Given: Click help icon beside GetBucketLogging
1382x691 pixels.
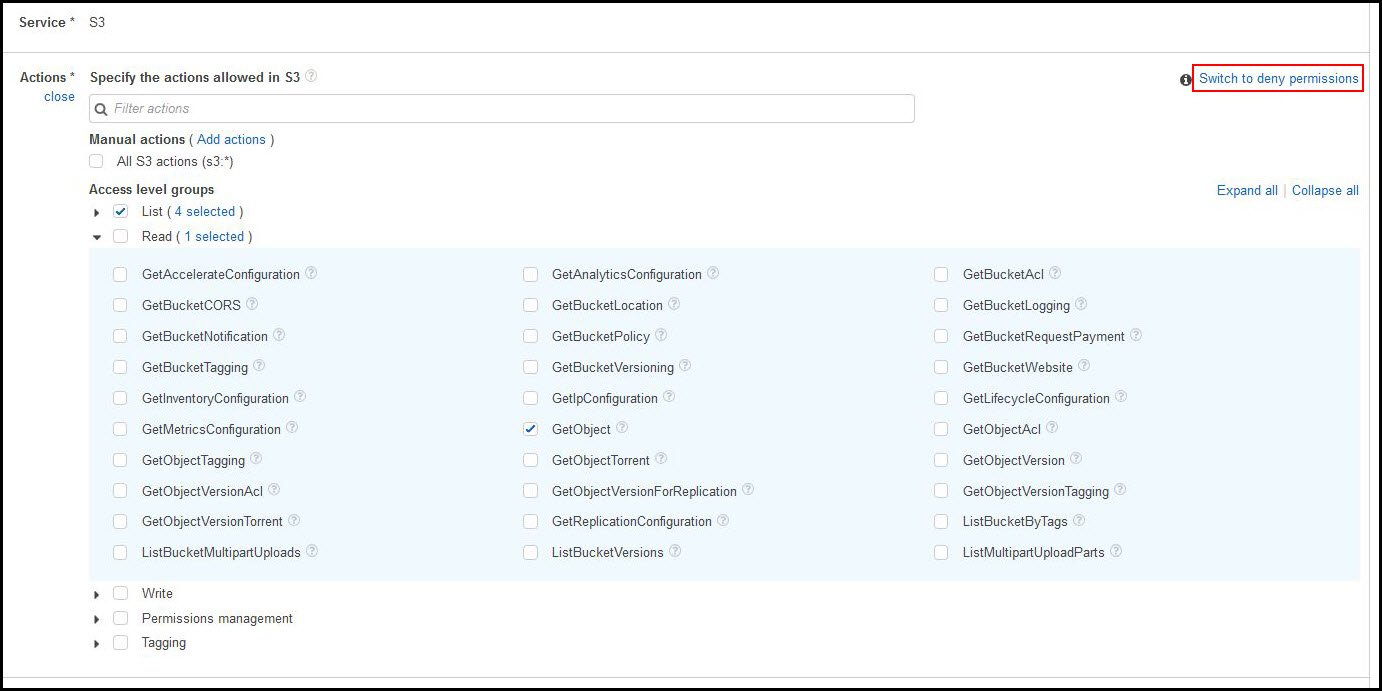Looking at the screenshot, I should (1081, 304).
